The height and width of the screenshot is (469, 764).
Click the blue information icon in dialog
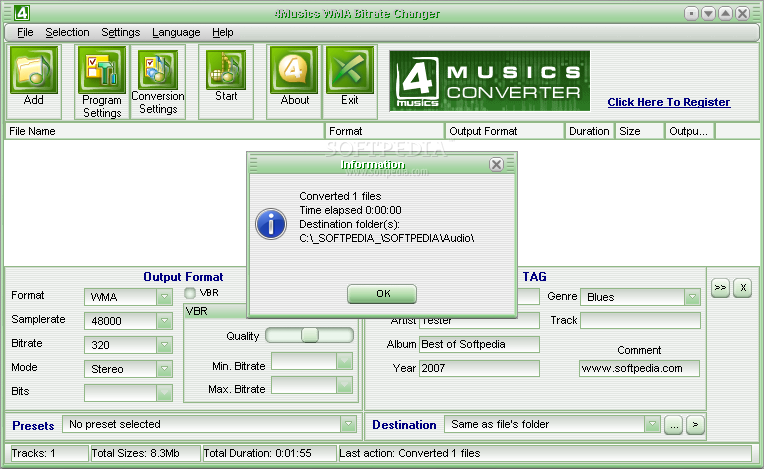coord(271,224)
